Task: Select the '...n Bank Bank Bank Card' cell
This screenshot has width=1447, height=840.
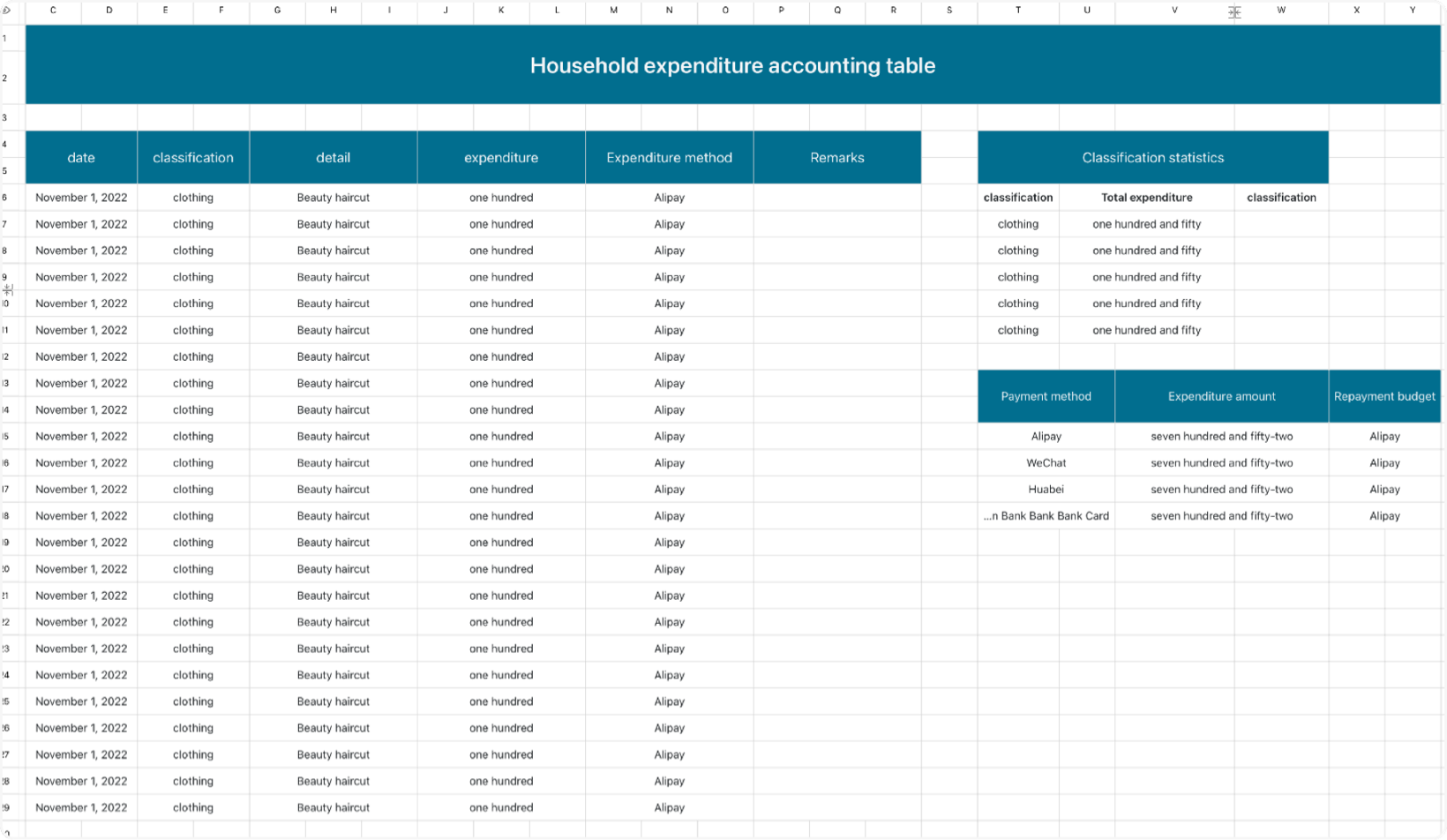Action: 1046,516
